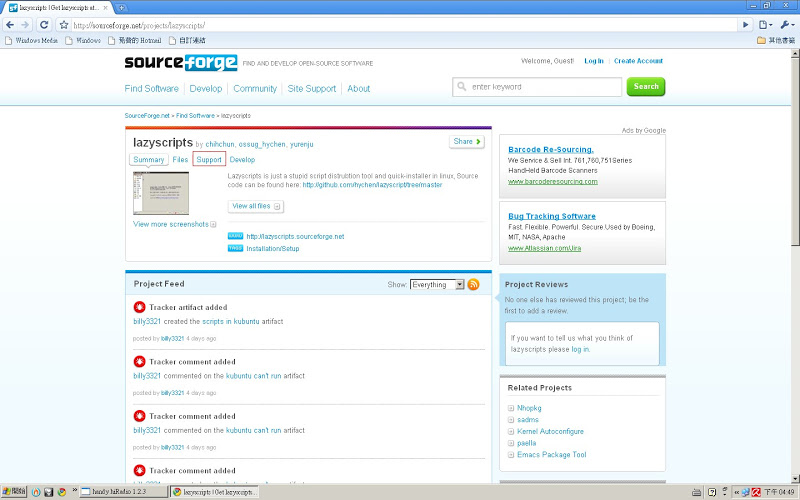Click the WWW badge icon near project URL
This screenshot has height=500, width=800.
[x=235, y=236]
